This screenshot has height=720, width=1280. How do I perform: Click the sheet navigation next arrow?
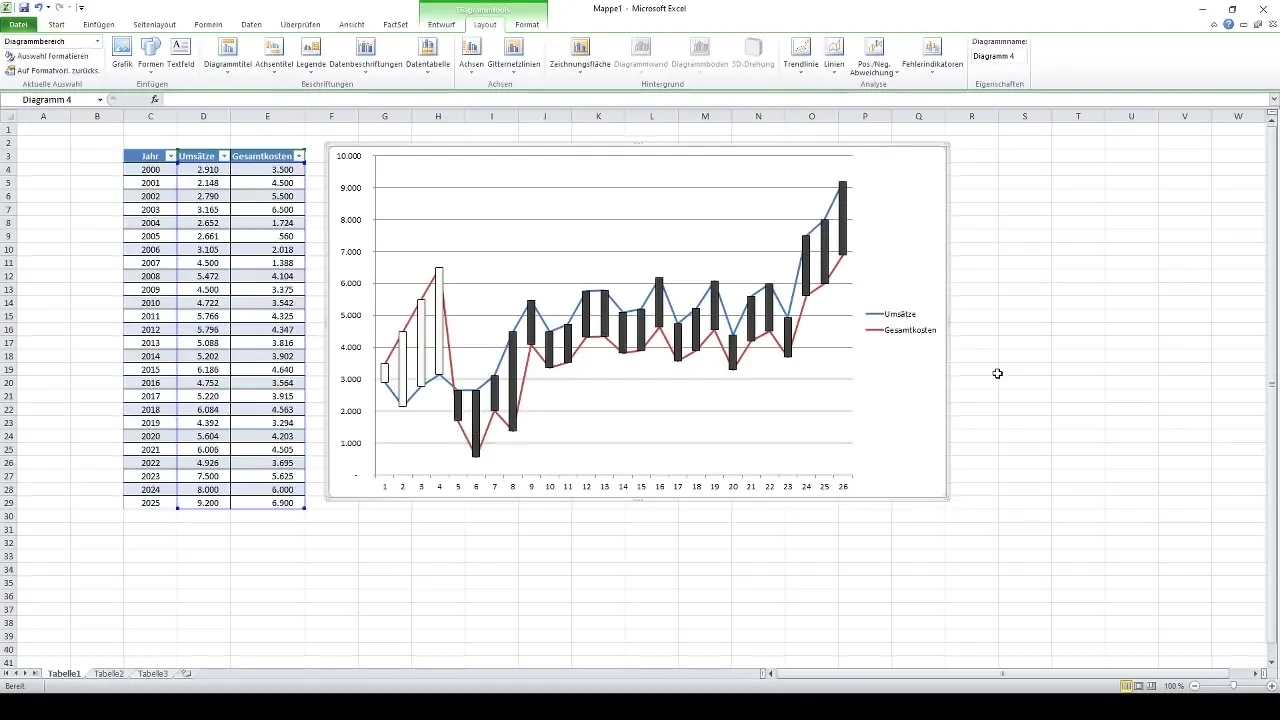tap(27, 674)
